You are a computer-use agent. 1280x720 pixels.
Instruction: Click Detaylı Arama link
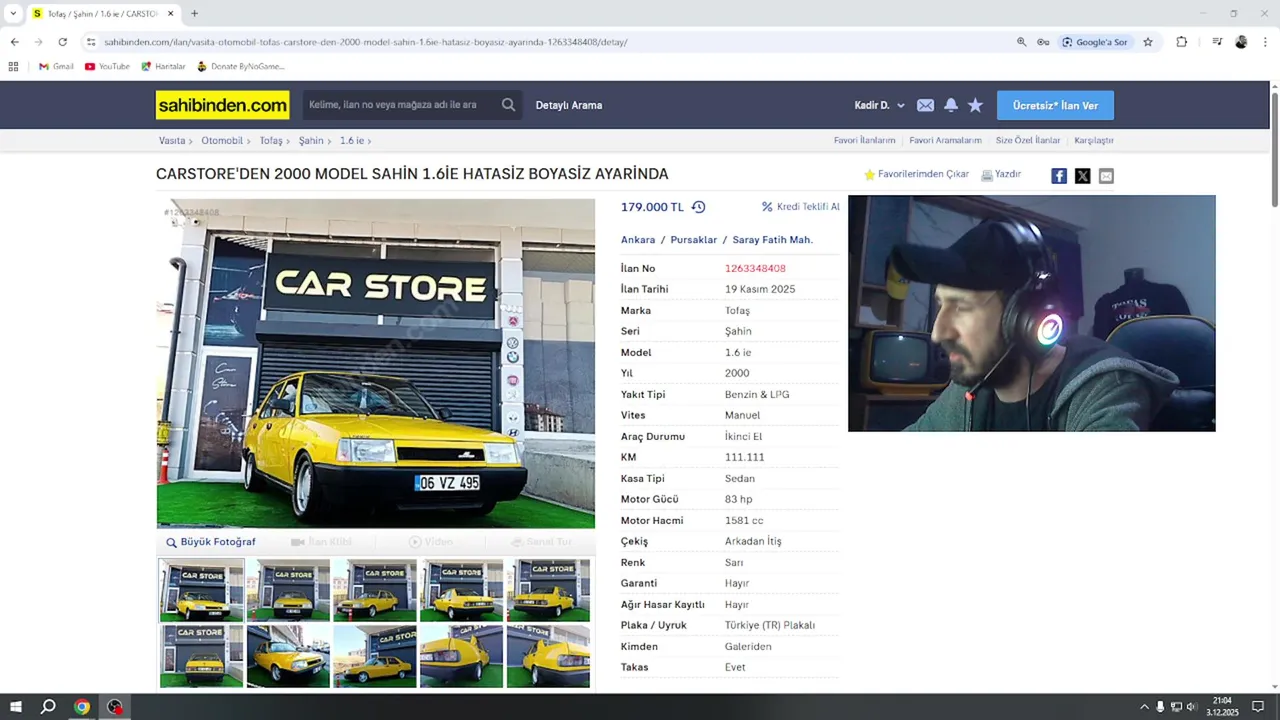(x=569, y=105)
